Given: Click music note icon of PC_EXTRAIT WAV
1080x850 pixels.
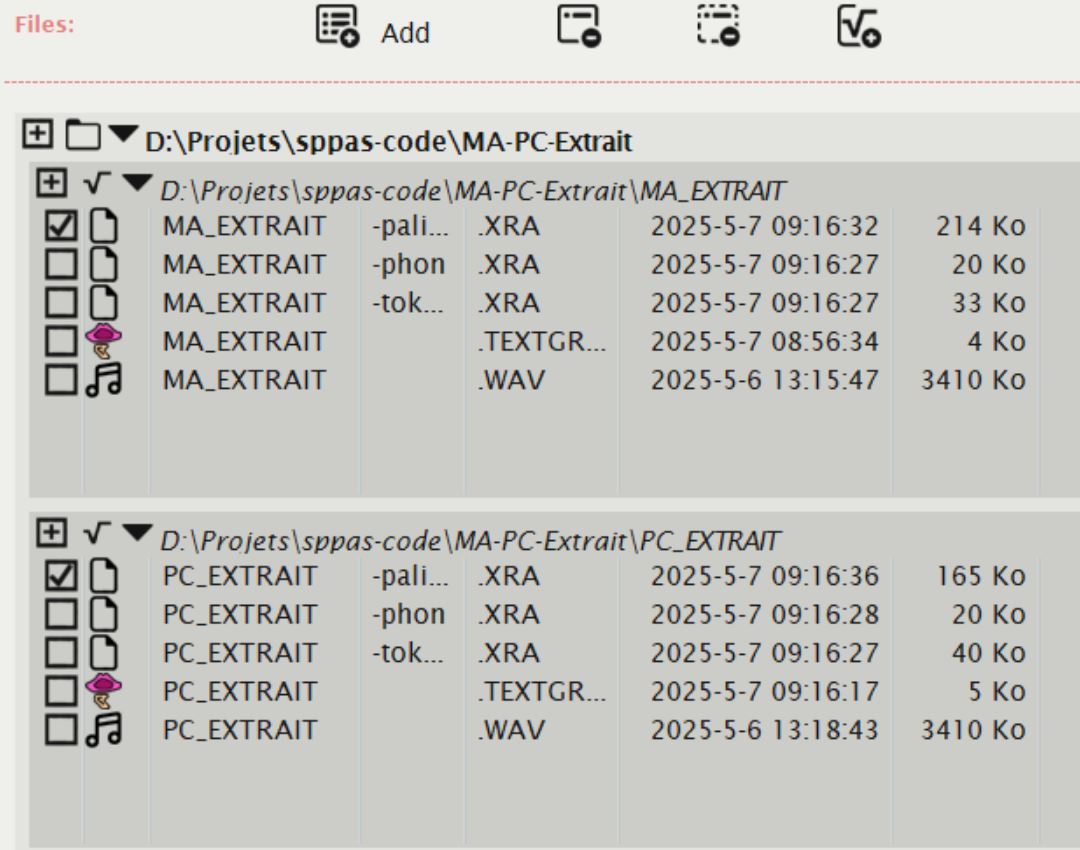Looking at the screenshot, I should pos(103,729).
